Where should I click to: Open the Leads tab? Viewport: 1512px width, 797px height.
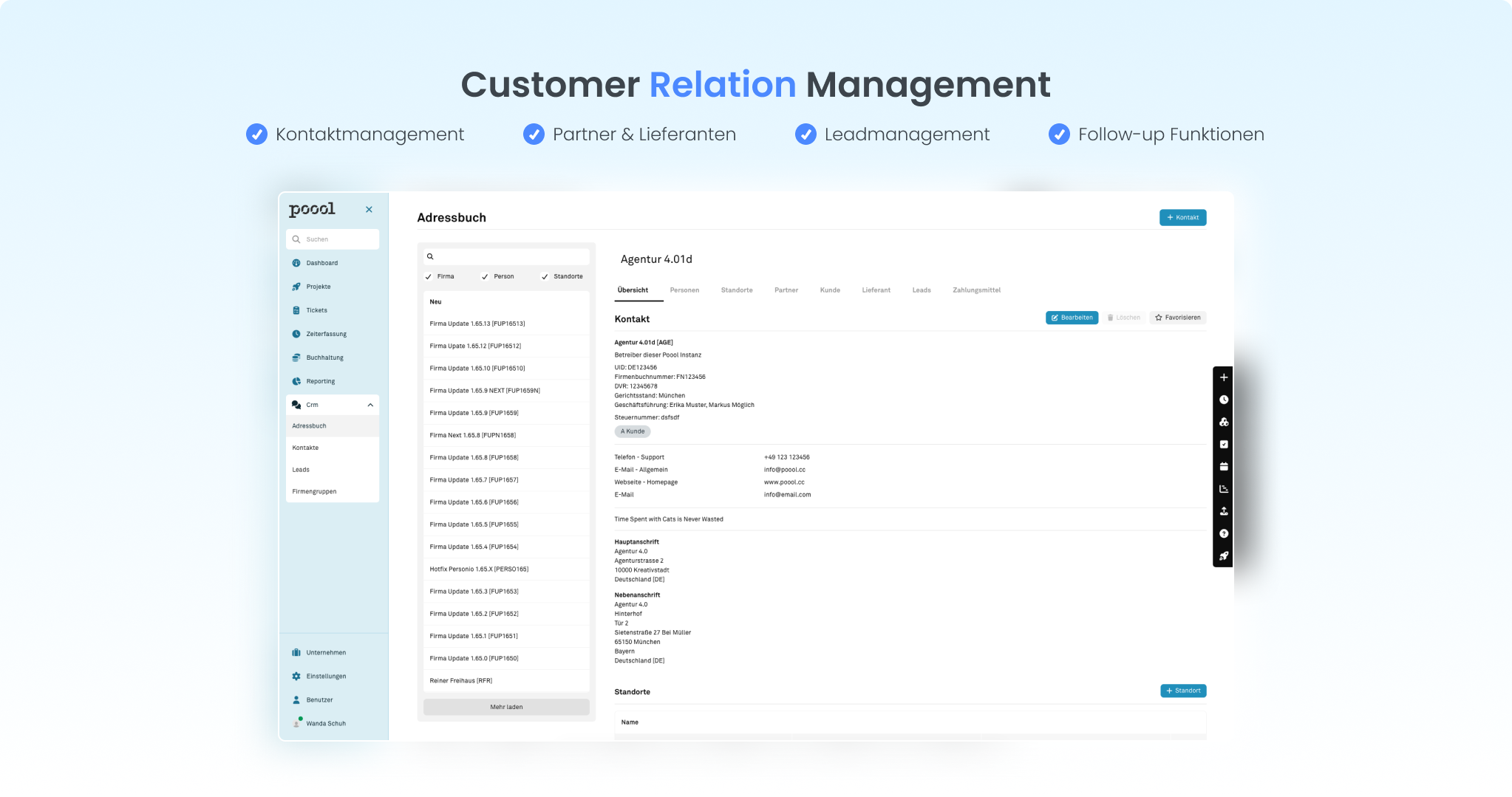[x=922, y=290]
